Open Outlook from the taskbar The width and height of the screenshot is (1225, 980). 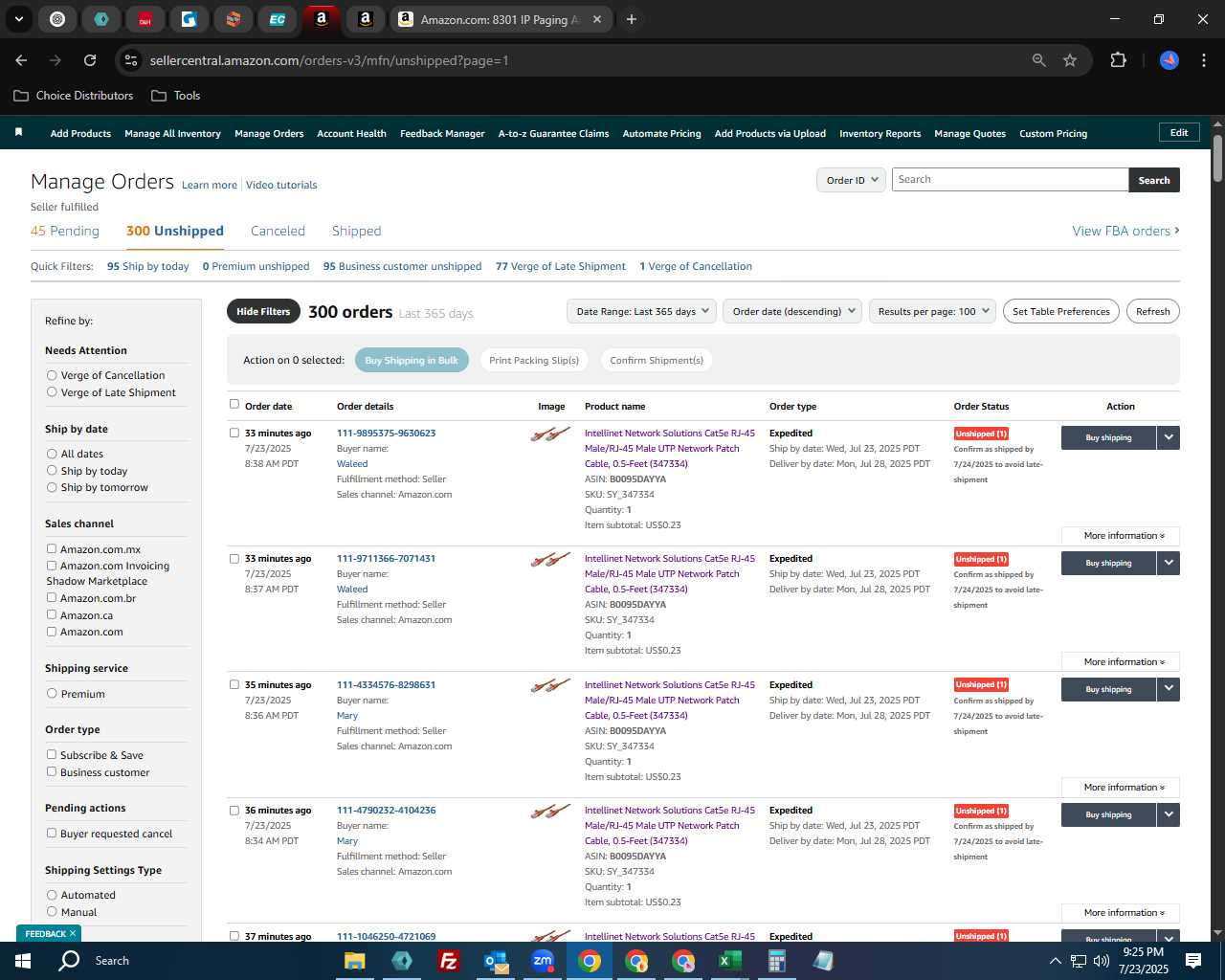(x=496, y=961)
